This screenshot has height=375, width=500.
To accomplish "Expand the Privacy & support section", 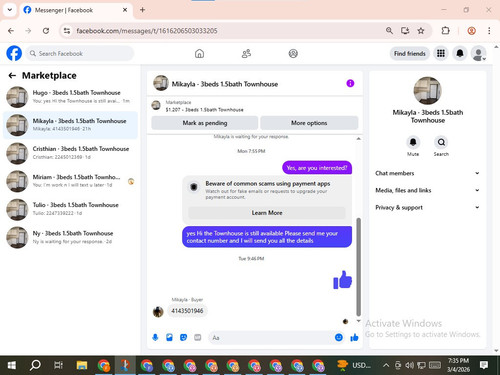I will (x=427, y=207).
